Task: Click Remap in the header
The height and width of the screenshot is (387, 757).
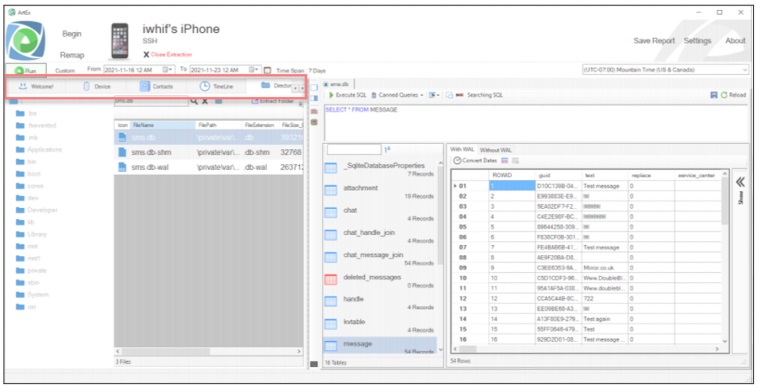Action: (72, 55)
